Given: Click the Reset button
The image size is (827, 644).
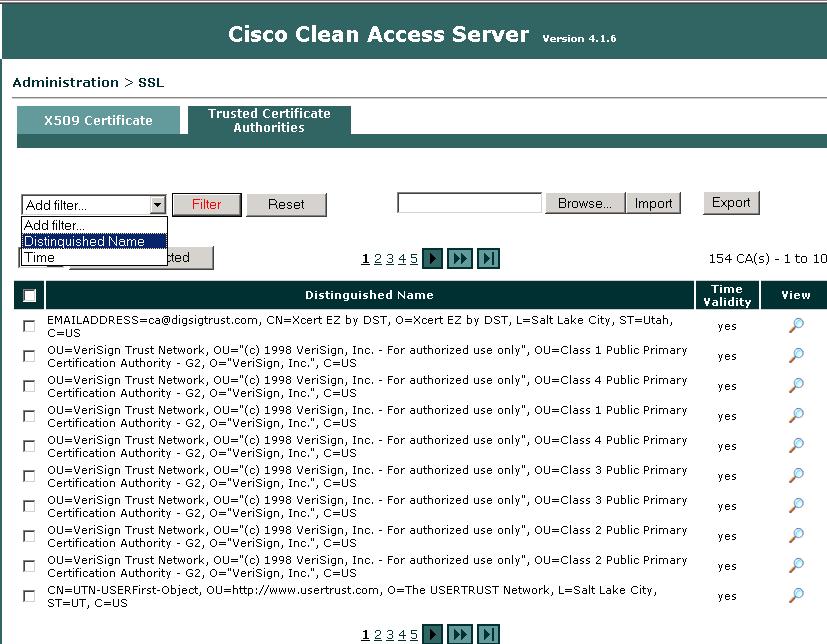Looking at the screenshot, I should point(286,205).
